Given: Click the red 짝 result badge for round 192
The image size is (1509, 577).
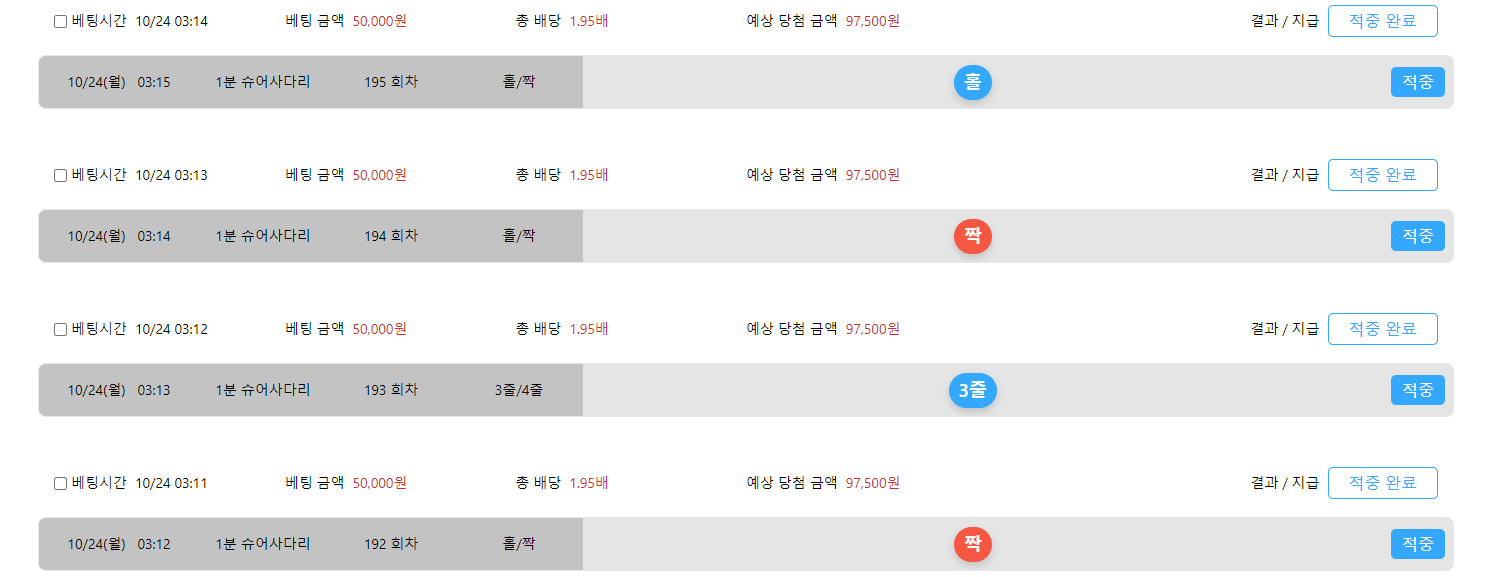Looking at the screenshot, I should pyautogui.click(x=972, y=544).
